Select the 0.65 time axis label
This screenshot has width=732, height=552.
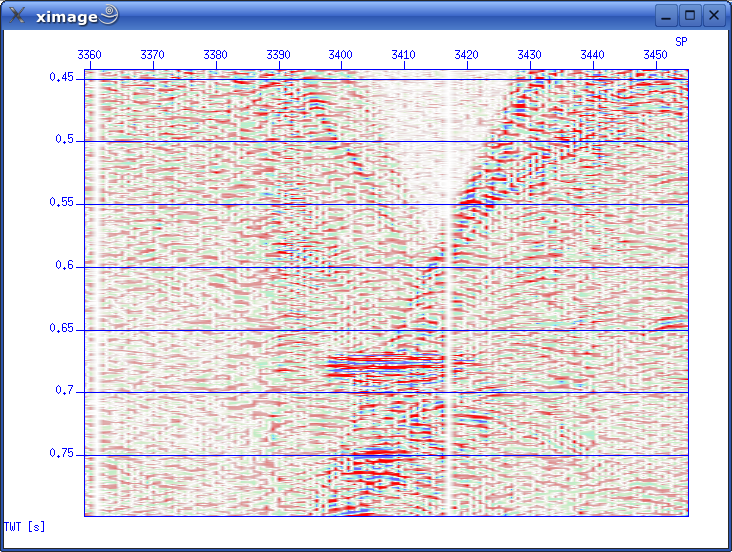click(63, 328)
